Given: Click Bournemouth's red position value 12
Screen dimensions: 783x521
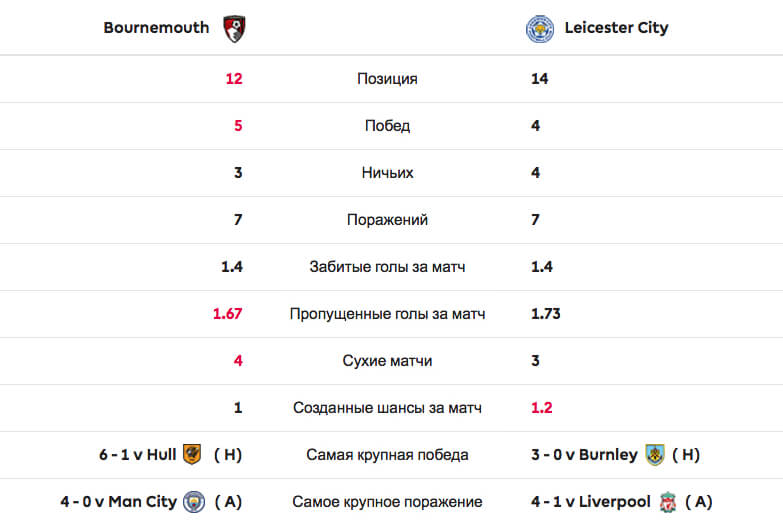Looking at the screenshot, I should tap(234, 79).
